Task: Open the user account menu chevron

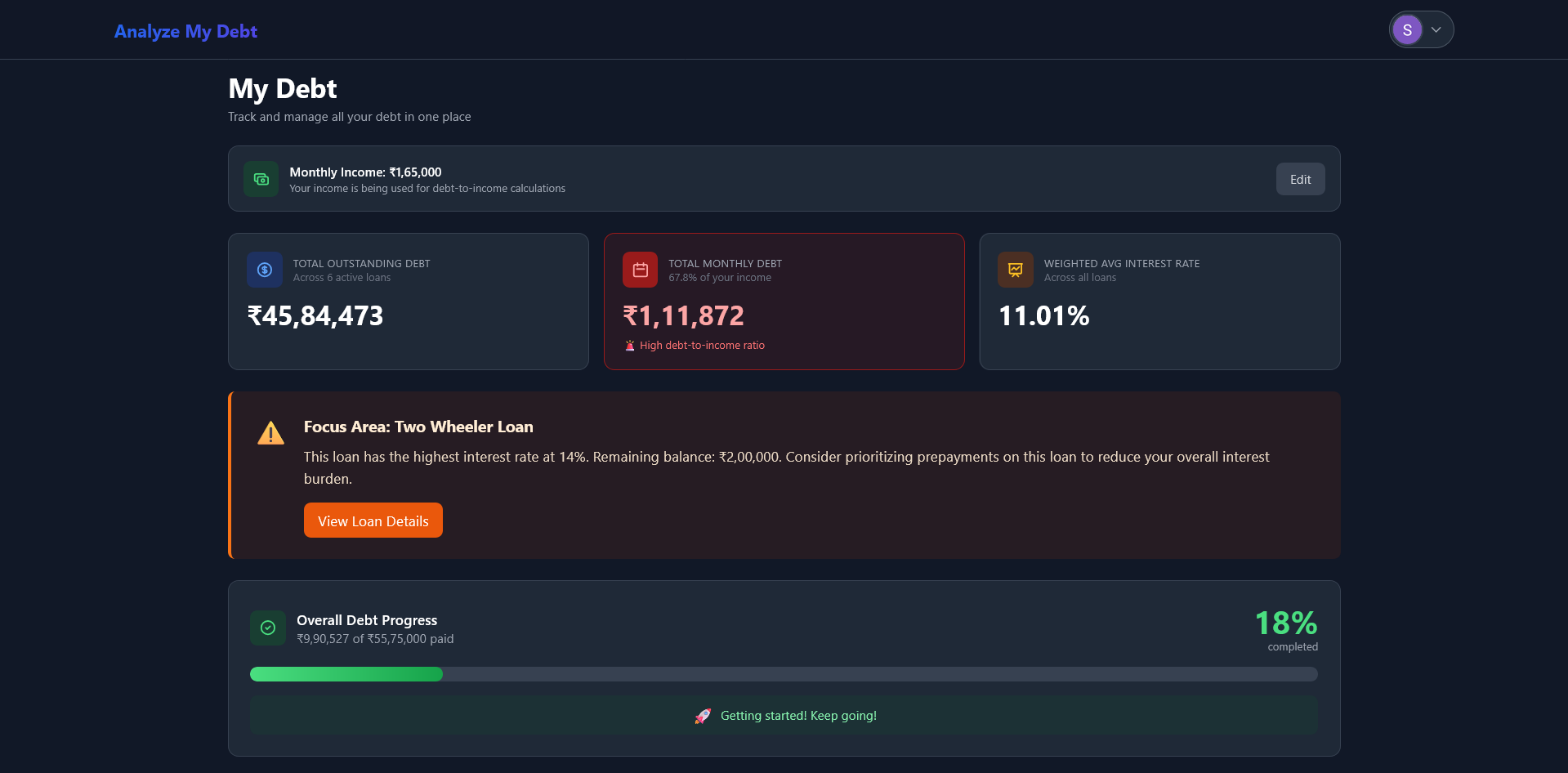Action: [x=1435, y=29]
